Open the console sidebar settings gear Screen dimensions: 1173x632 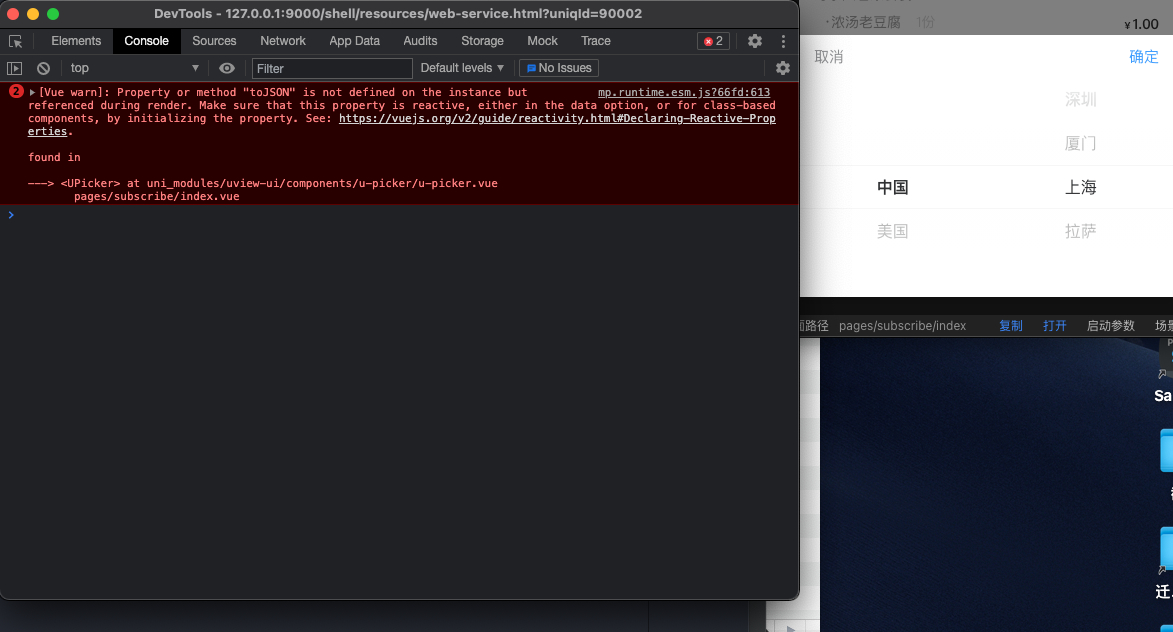(783, 68)
